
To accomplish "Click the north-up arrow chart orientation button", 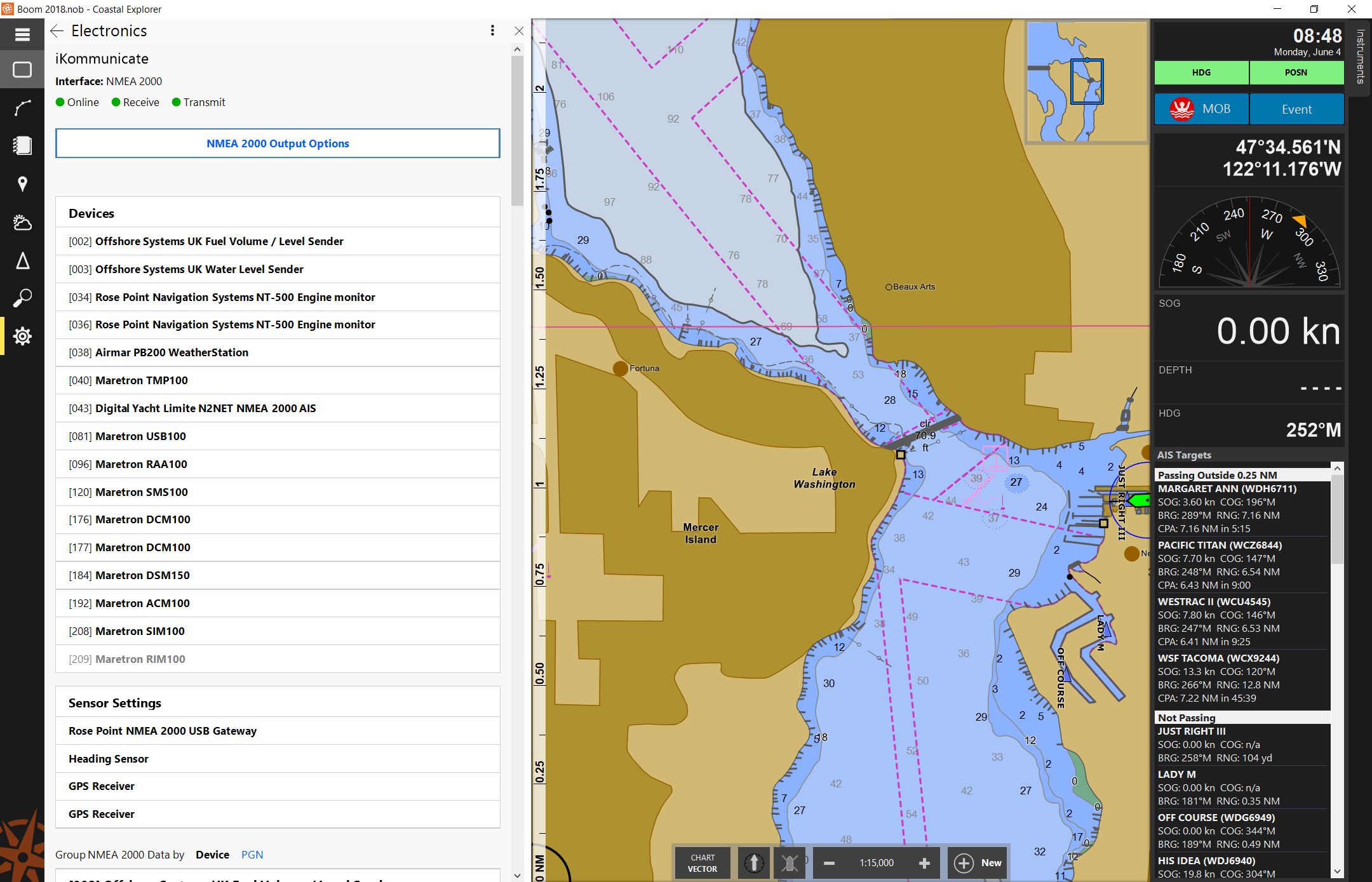I will click(754, 863).
